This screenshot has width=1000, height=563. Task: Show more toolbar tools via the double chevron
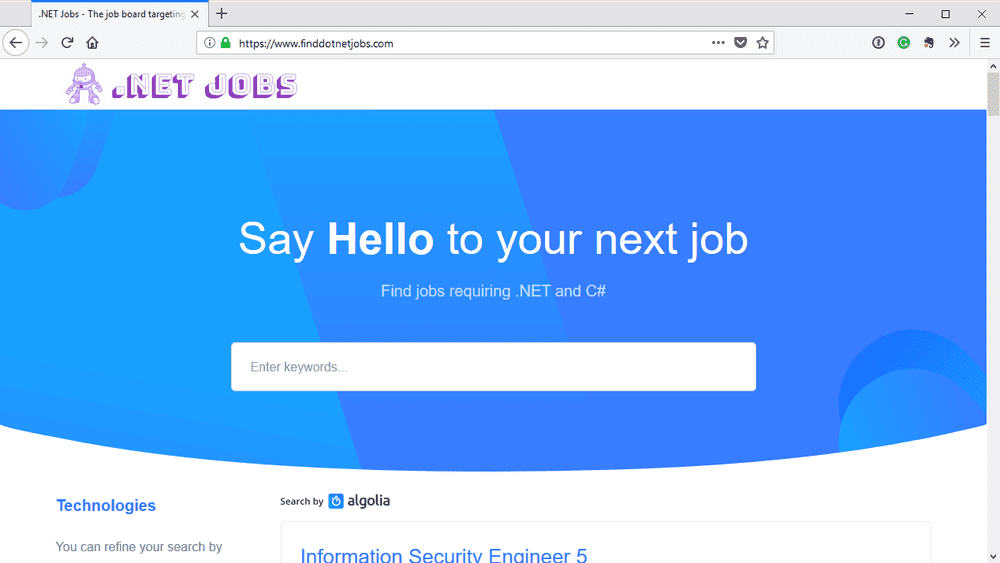tap(954, 43)
